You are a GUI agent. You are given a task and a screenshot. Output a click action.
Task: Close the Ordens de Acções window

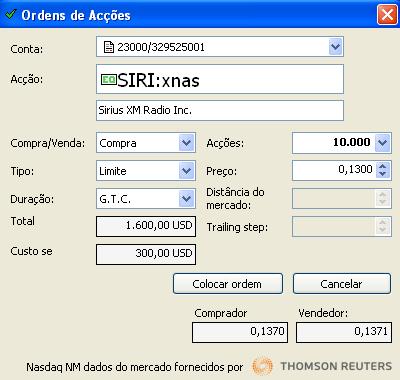point(387,15)
